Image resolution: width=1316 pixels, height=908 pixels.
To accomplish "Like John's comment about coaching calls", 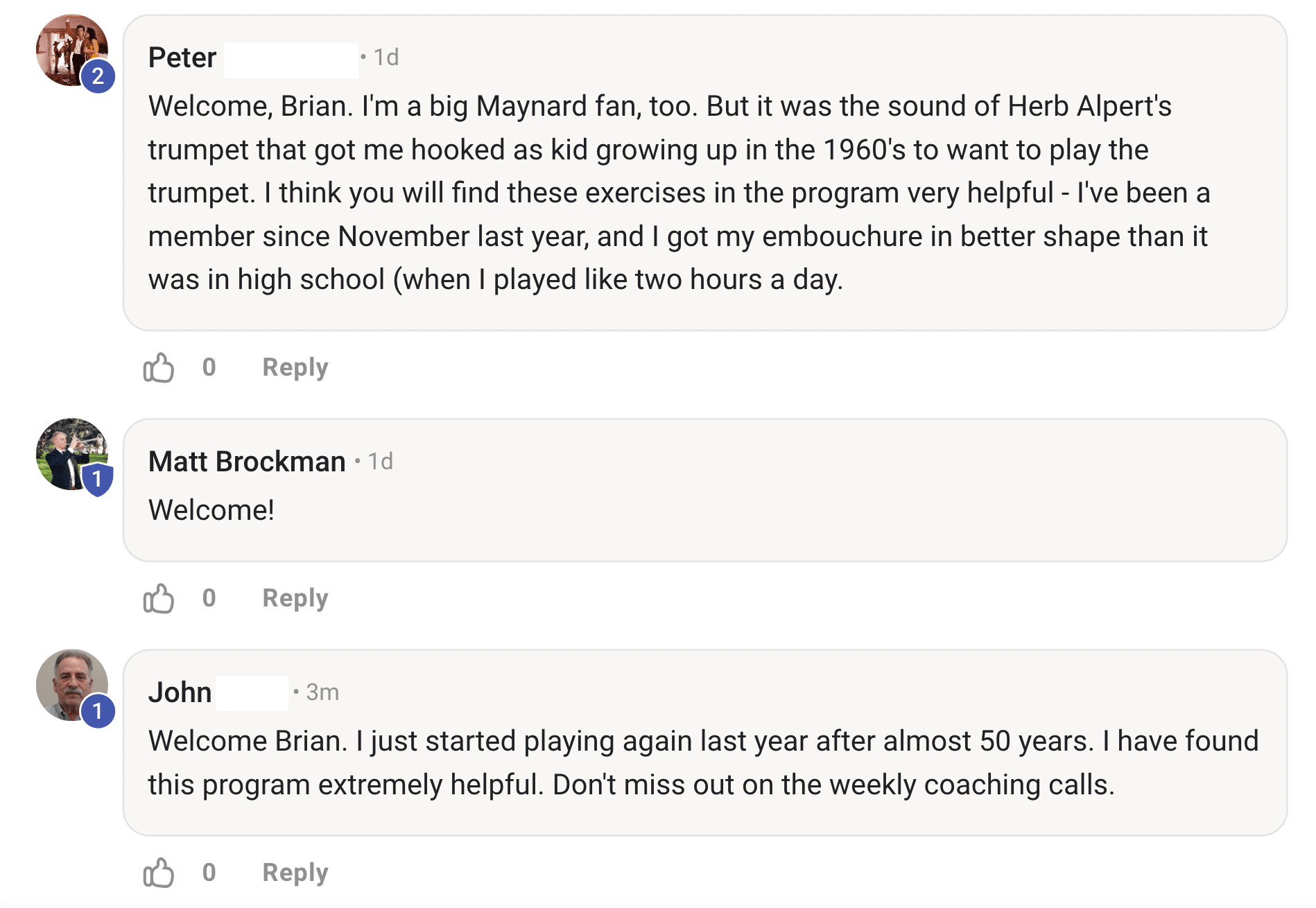I will (158, 873).
